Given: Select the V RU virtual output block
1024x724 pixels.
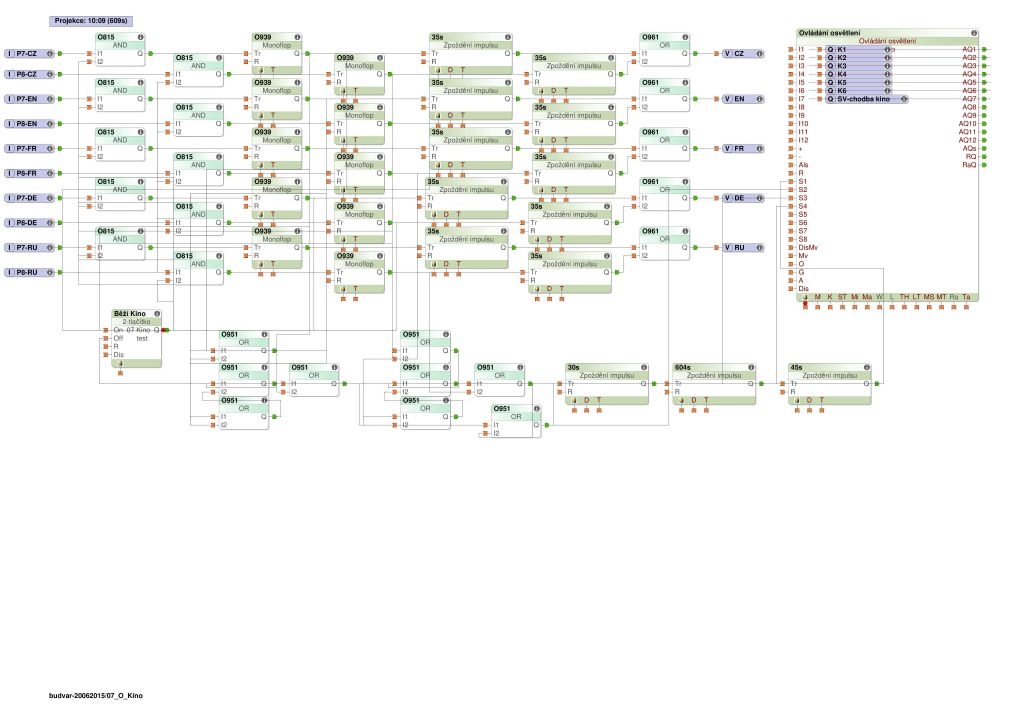Looking at the screenshot, I should (743, 247).
